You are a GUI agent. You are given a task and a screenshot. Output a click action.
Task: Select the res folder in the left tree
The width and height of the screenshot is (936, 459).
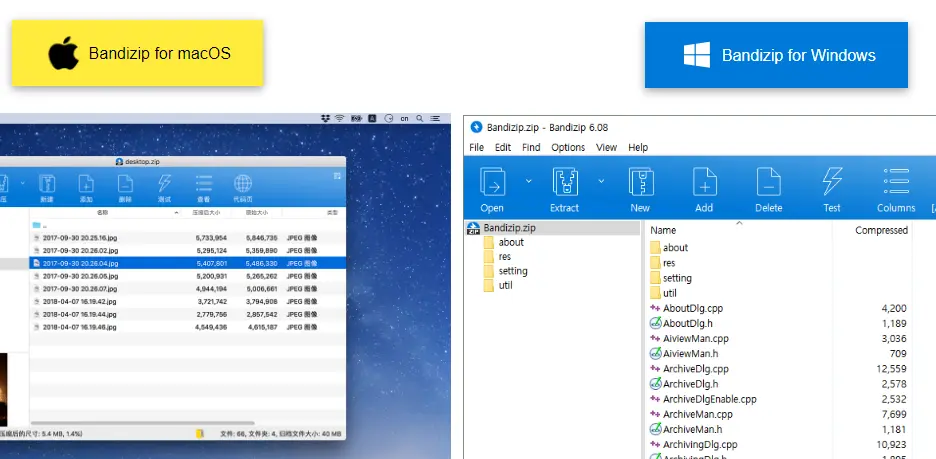click(505, 257)
